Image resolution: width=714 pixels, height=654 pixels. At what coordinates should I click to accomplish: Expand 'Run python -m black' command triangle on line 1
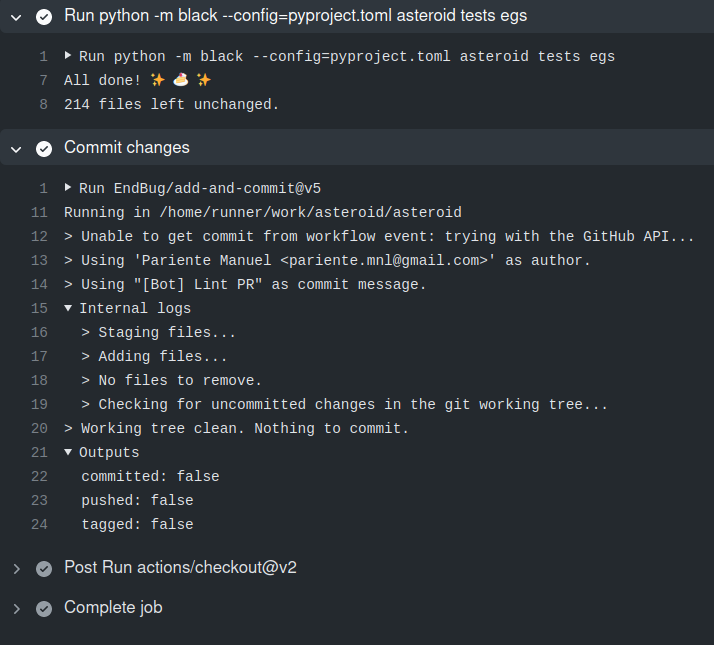pos(68,56)
